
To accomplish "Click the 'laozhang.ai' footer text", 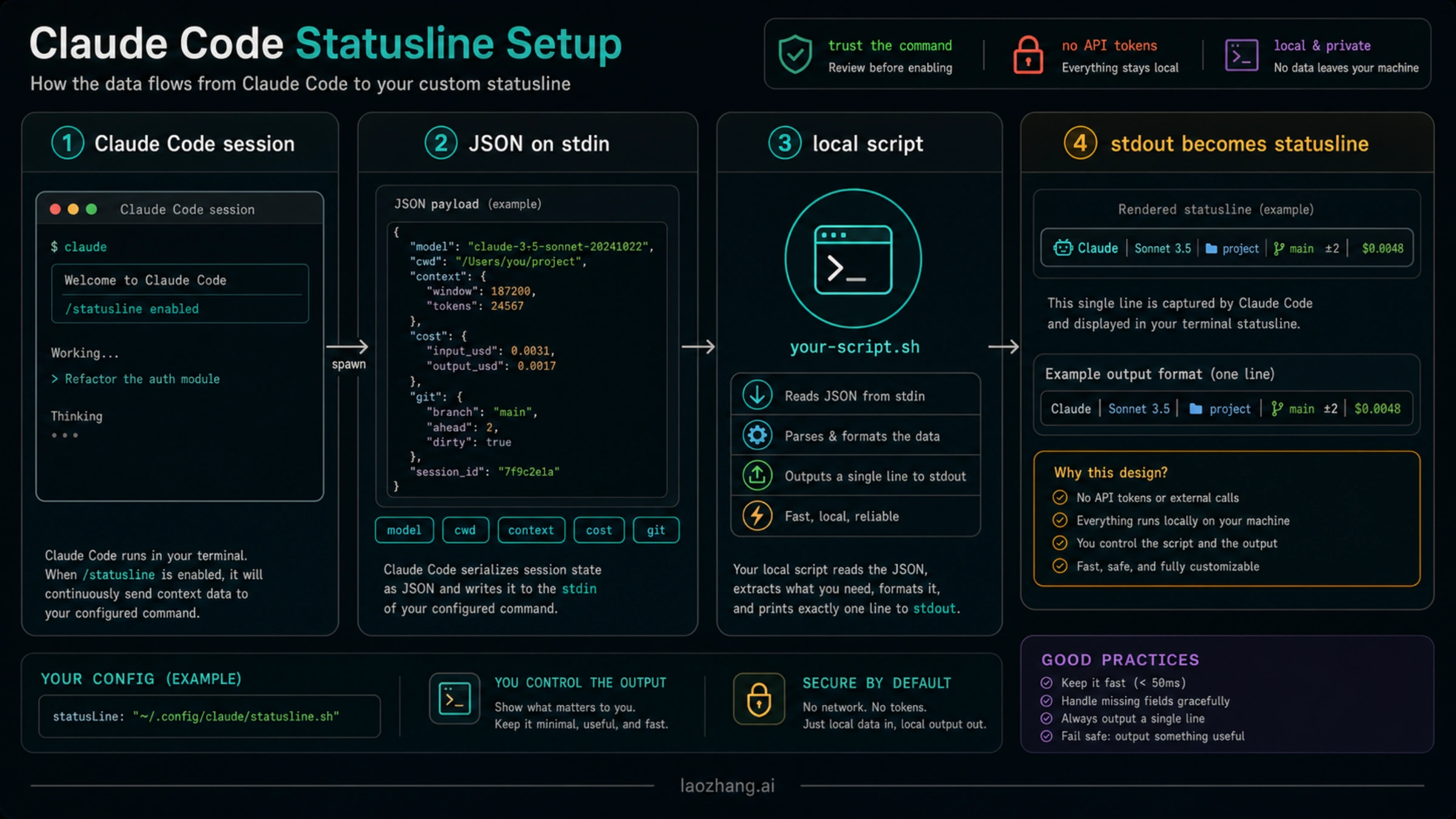I will [x=727, y=786].
